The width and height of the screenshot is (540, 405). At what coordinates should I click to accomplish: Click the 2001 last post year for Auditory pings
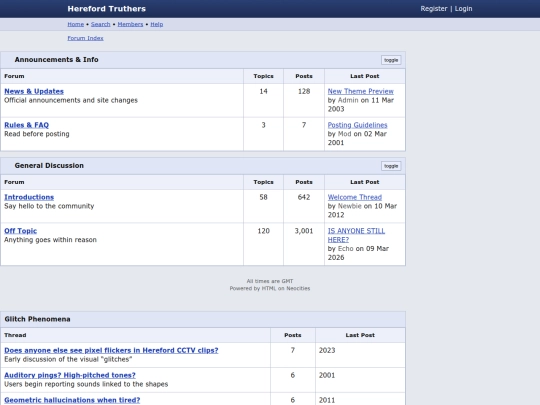(x=327, y=375)
